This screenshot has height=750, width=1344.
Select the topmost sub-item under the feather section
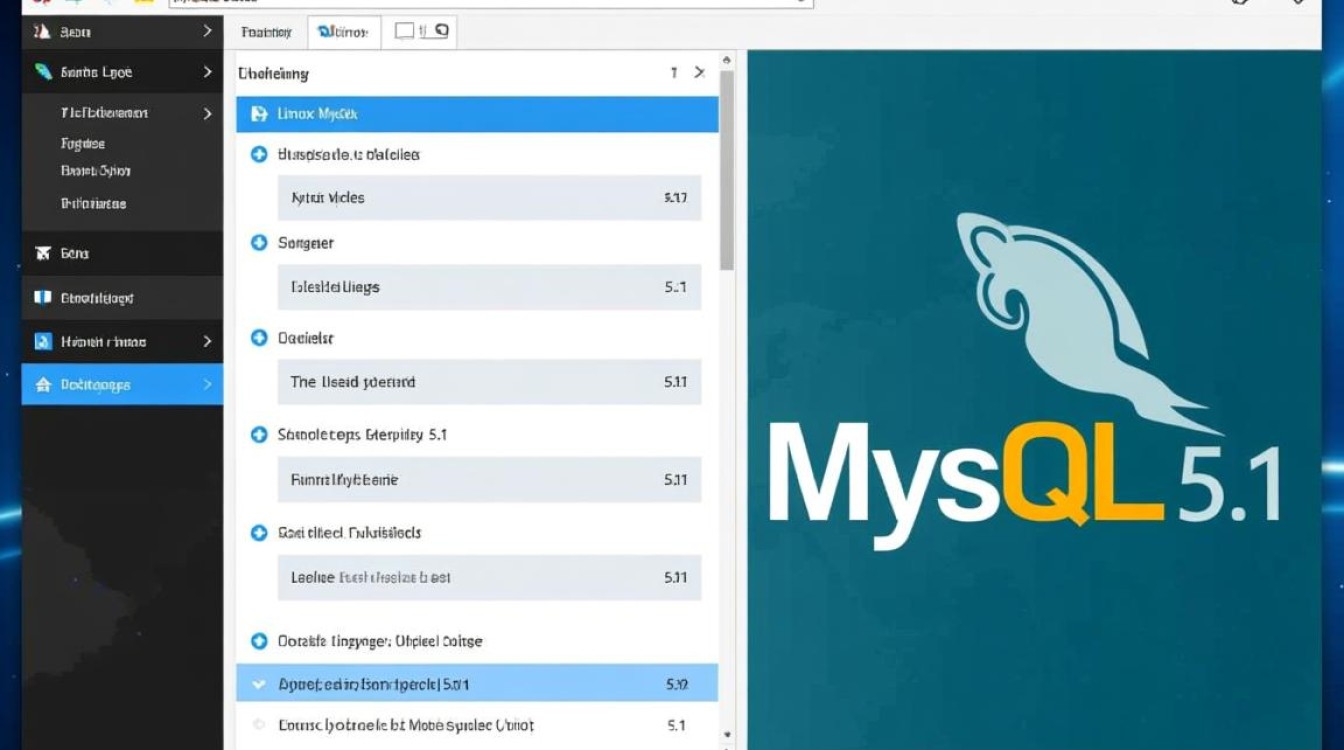coord(130,113)
